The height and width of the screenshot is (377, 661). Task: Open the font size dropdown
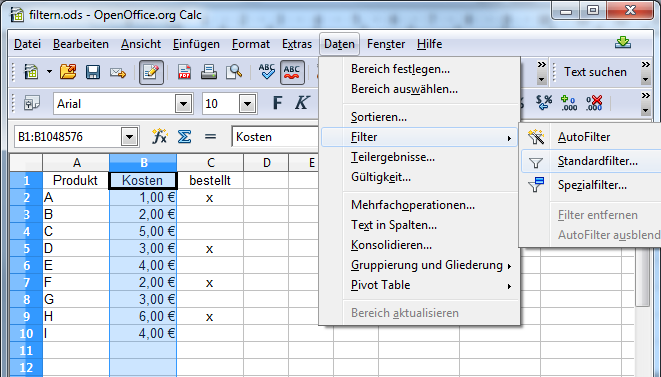[248, 104]
